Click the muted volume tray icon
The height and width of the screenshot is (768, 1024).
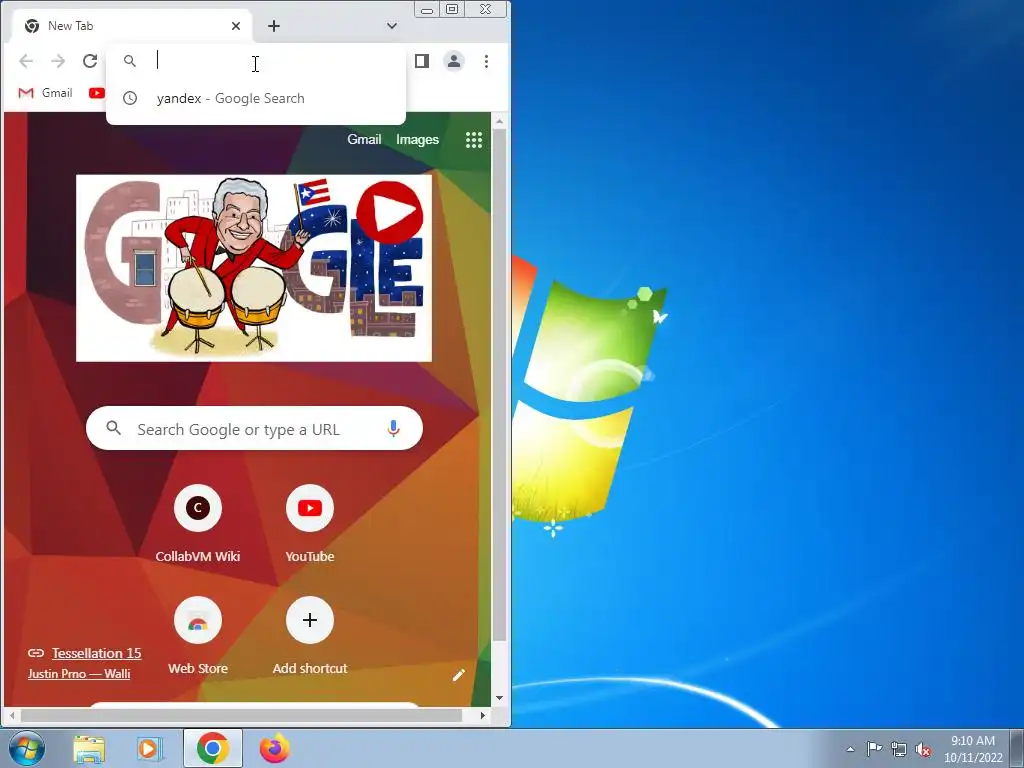[x=923, y=749]
